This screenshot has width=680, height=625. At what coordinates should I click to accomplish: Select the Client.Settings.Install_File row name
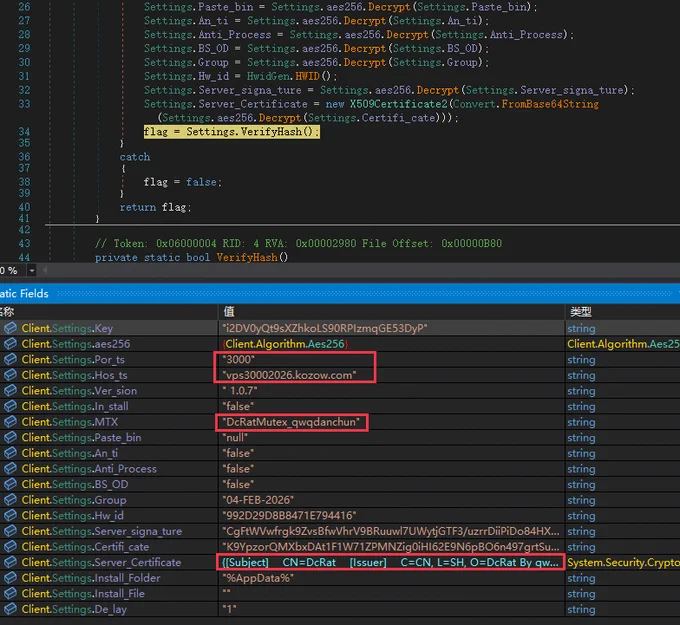pos(83,594)
